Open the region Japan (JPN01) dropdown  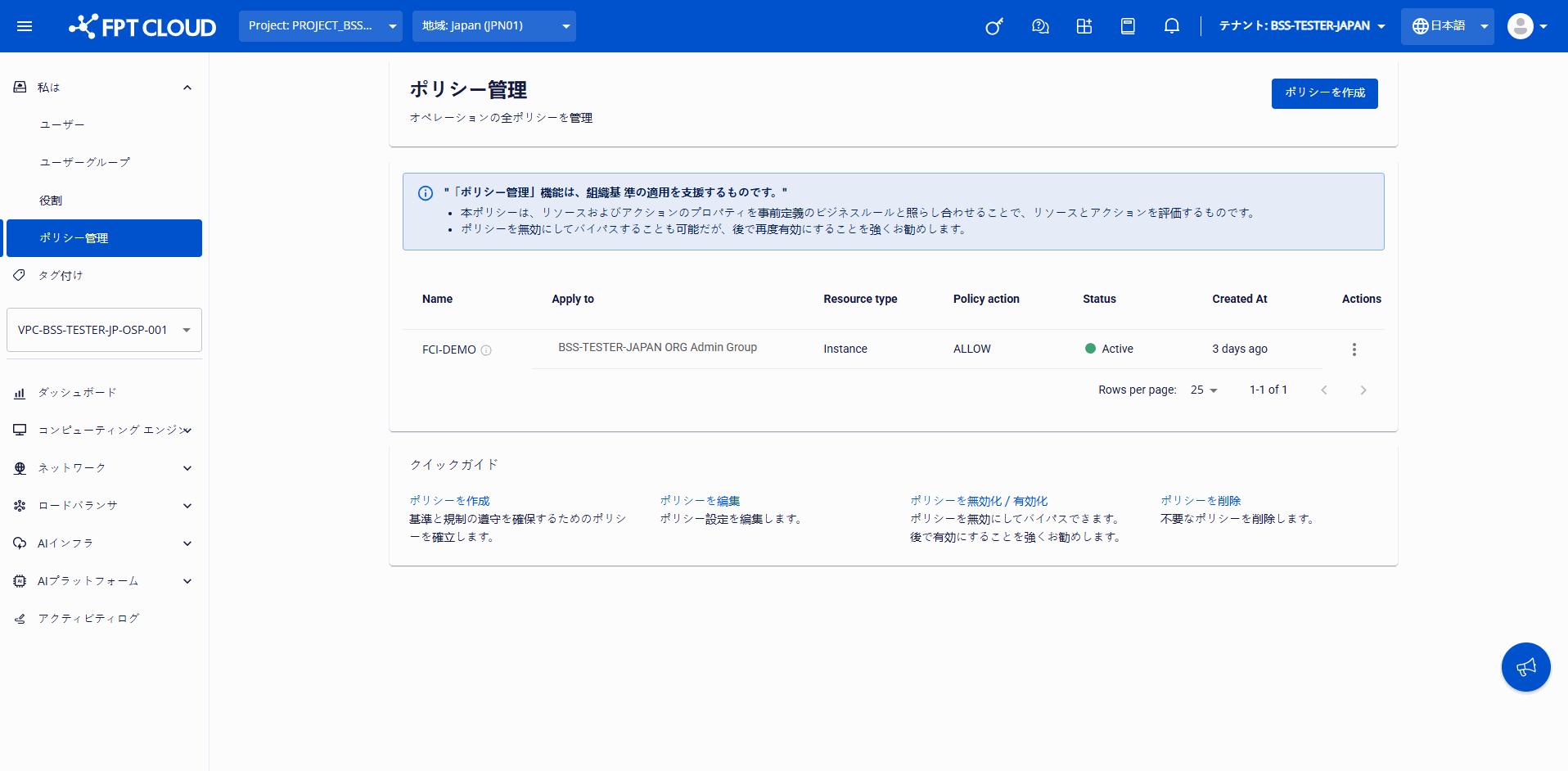[x=494, y=26]
